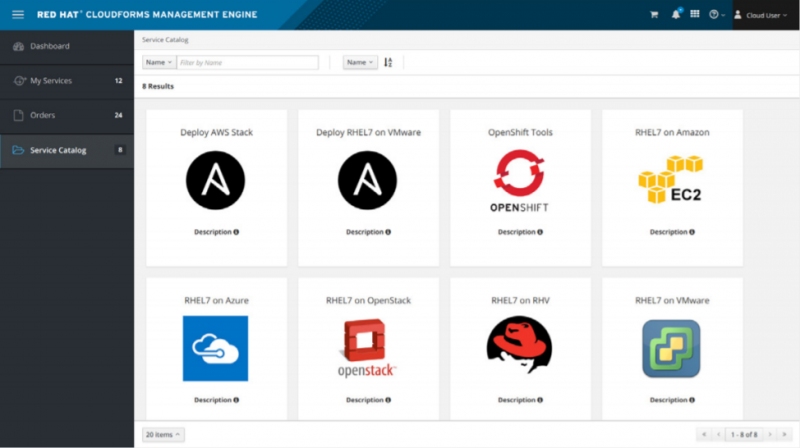Open the notifications bell
The height and width of the screenshot is (448, 800).
(676, 14)
